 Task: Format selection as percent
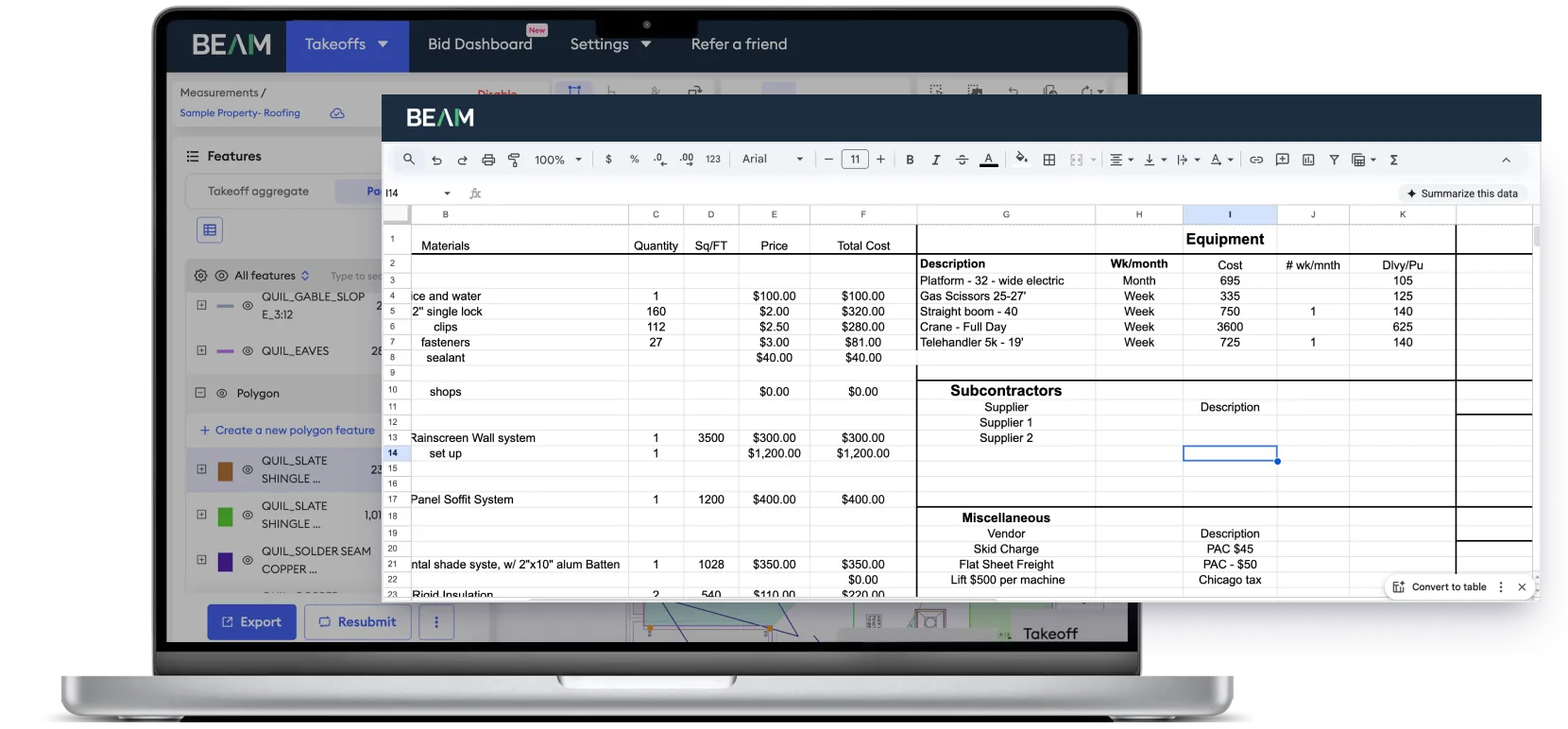pyautogui.click(x=635, y=160)
